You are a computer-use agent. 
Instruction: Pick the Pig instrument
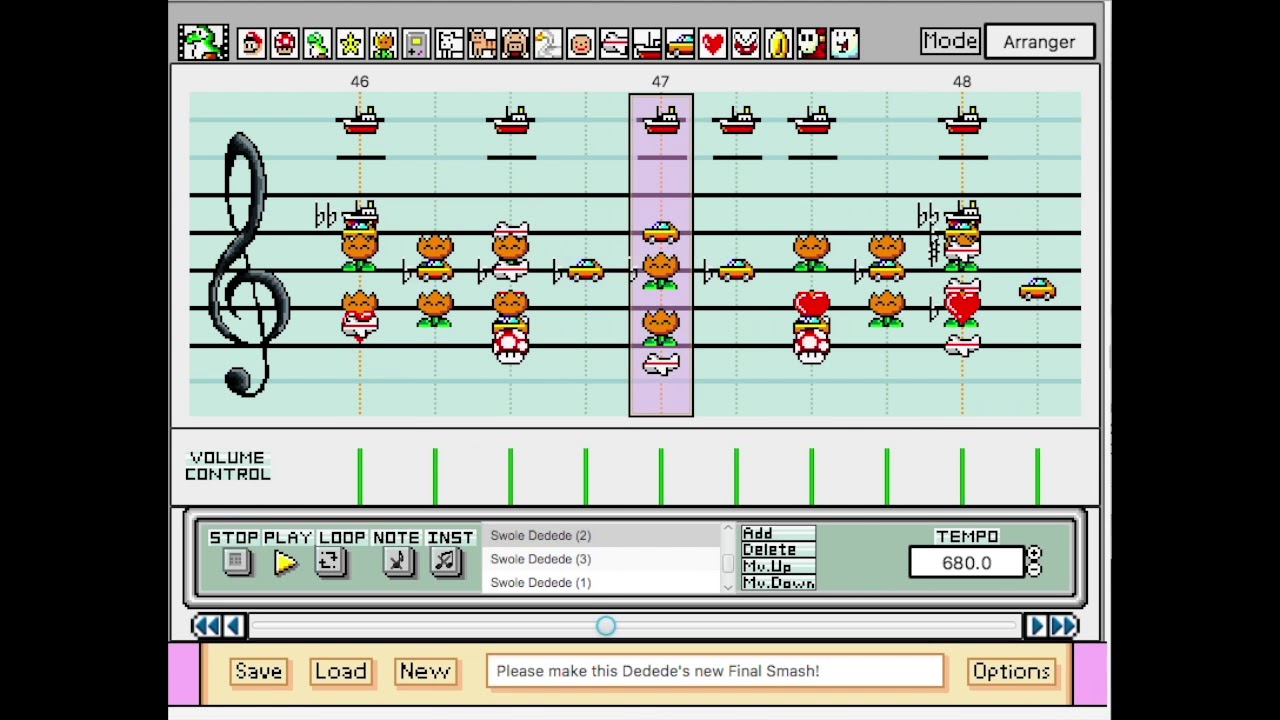tap(516, 44)
